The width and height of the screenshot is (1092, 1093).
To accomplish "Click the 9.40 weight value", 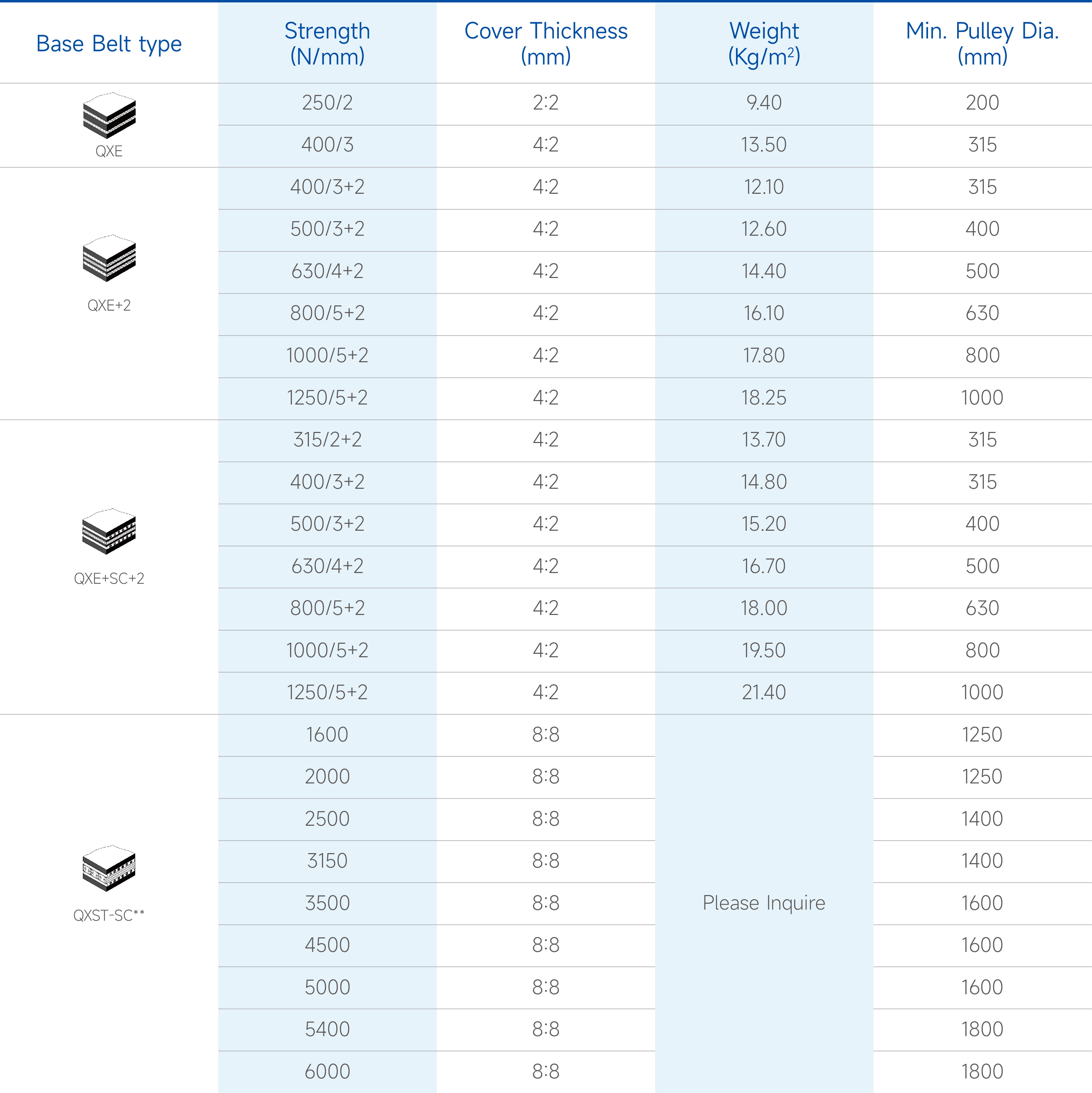I will click(764, 103).
